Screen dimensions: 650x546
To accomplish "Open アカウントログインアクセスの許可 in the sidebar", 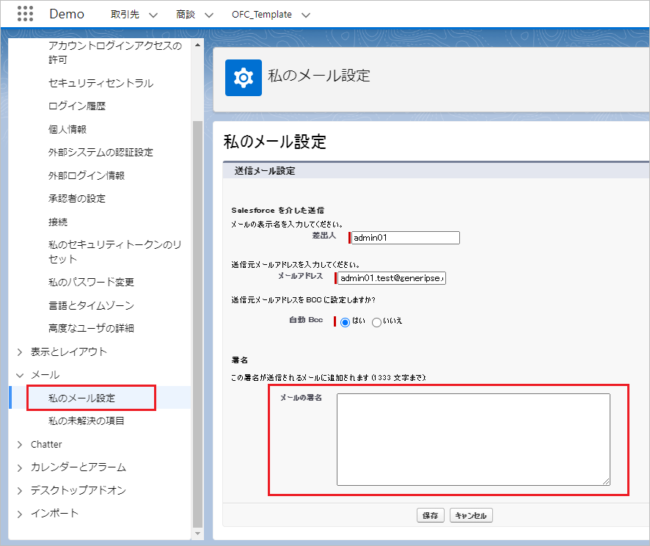I will pos(115,52).
